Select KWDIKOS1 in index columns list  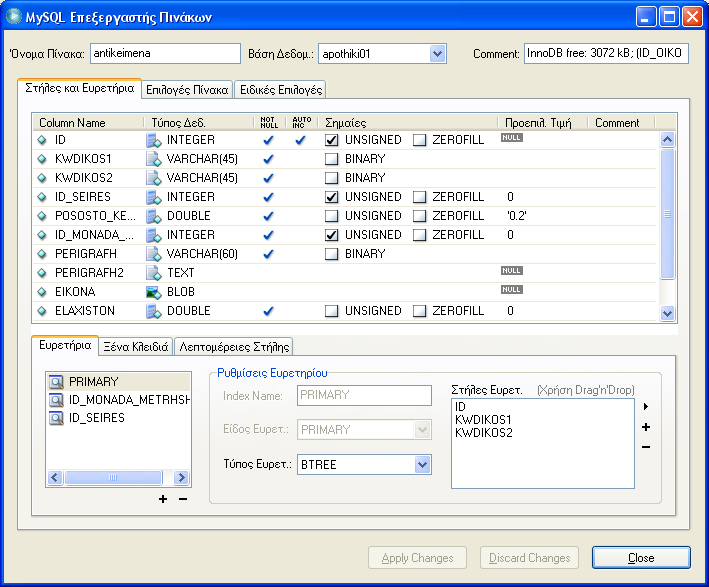(x=483, y=420)
